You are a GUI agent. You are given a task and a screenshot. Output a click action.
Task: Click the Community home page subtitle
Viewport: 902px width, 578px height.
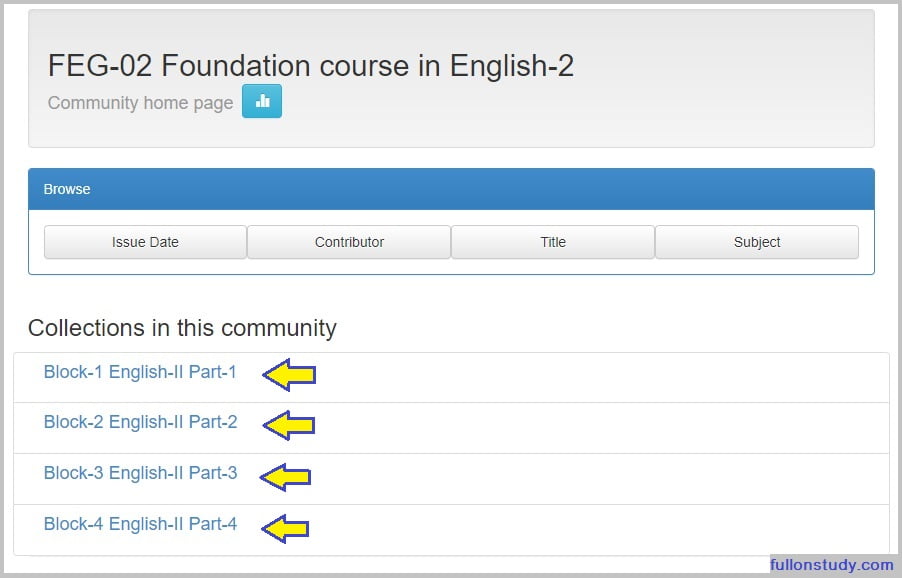140,103
